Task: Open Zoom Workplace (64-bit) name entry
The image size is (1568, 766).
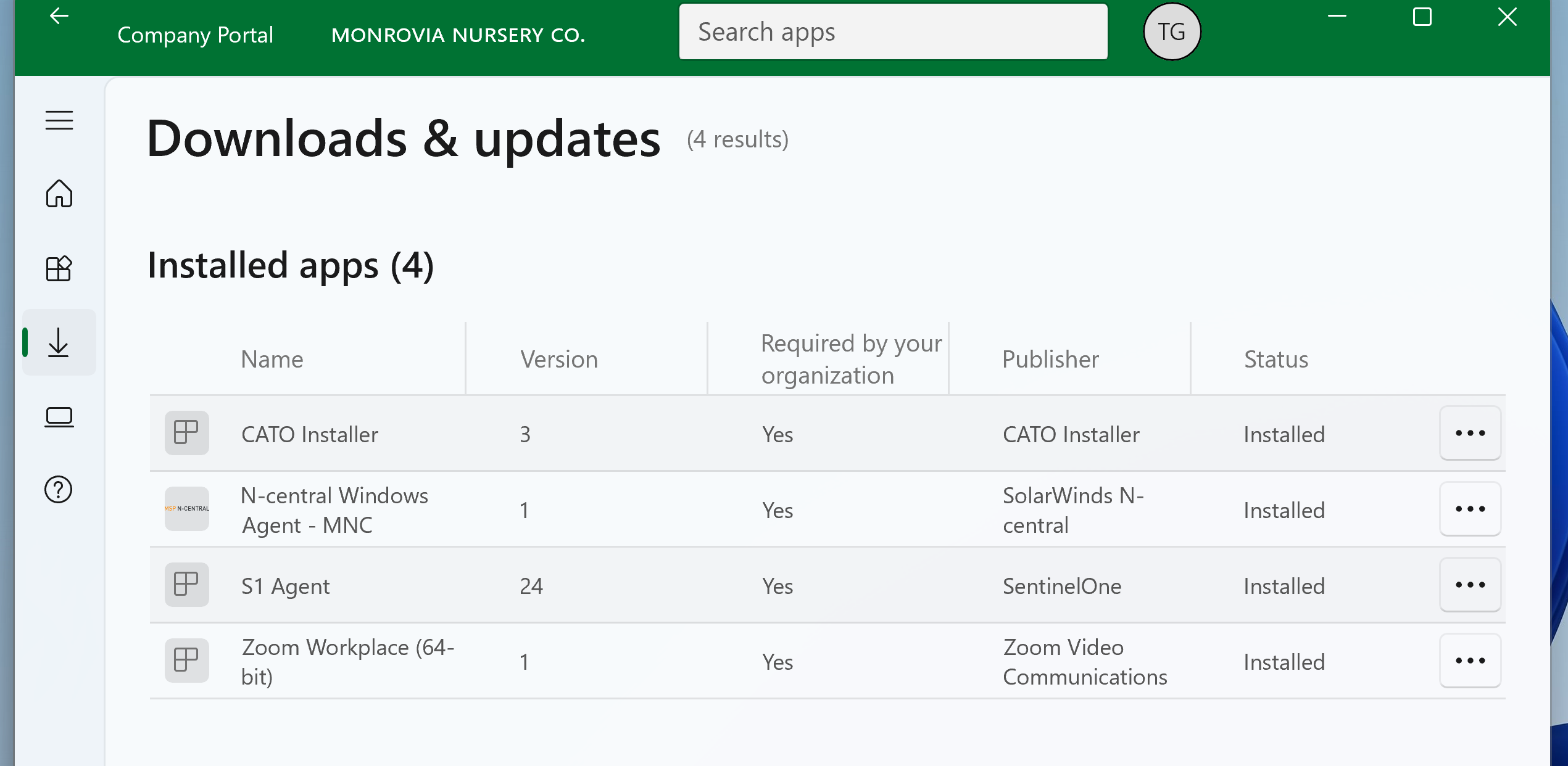Action: [x=347, y=662]
